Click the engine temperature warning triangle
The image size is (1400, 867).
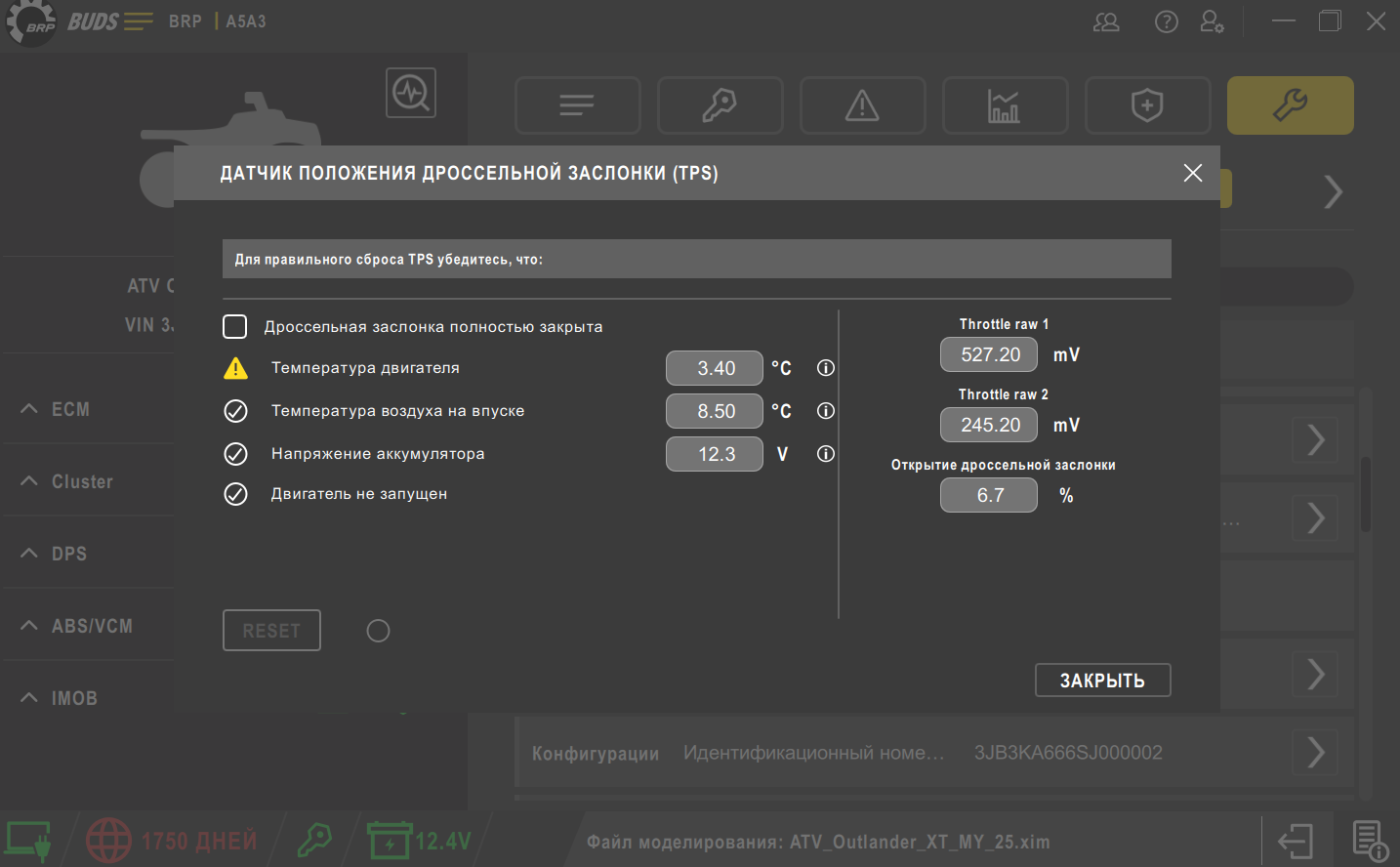[x=236, y=368]
